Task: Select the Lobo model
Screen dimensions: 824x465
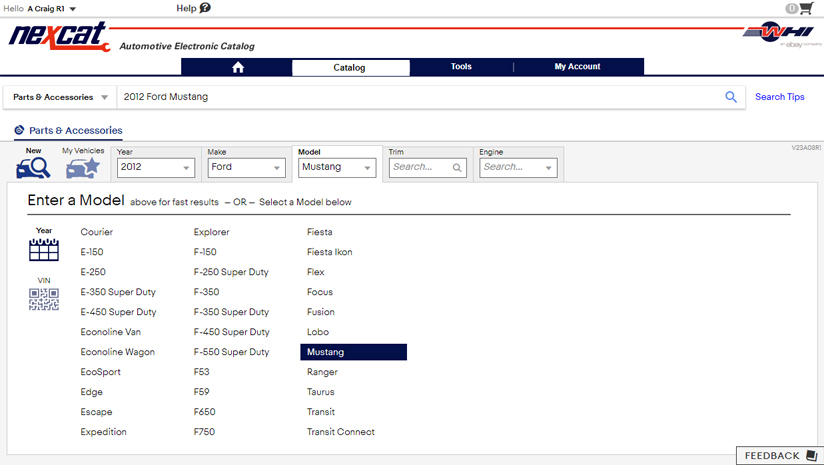Action: 318,332
